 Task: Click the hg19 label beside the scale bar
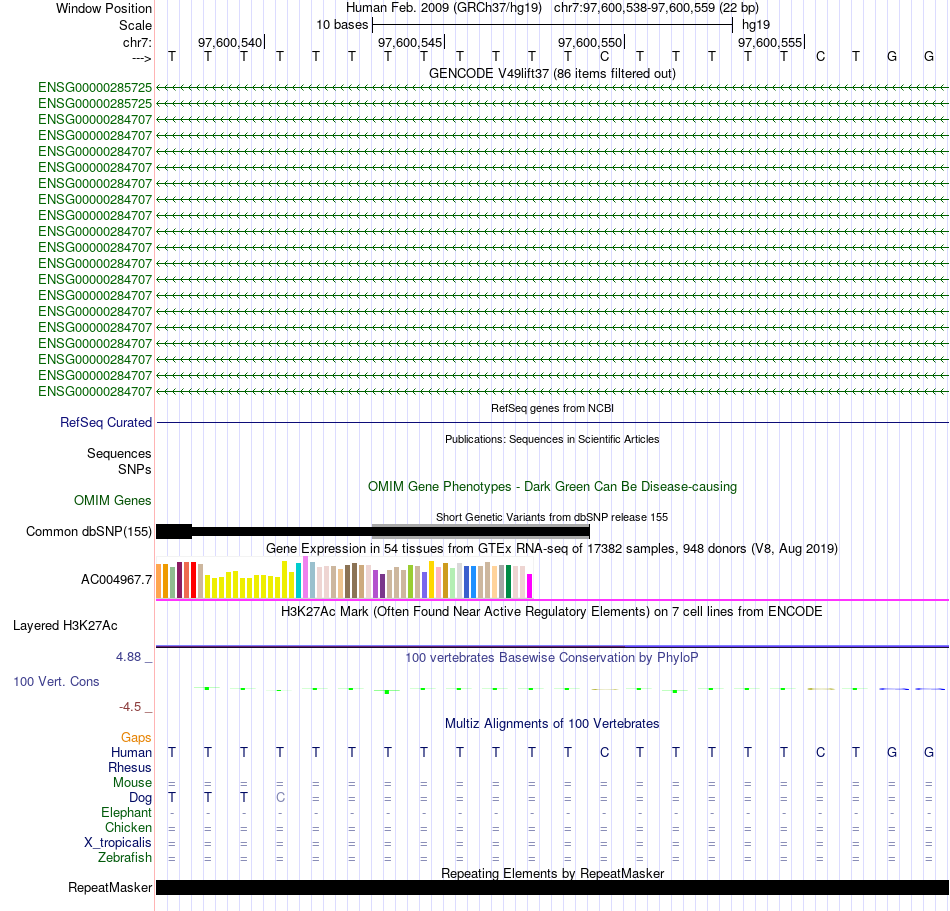(x=756, y=25)
